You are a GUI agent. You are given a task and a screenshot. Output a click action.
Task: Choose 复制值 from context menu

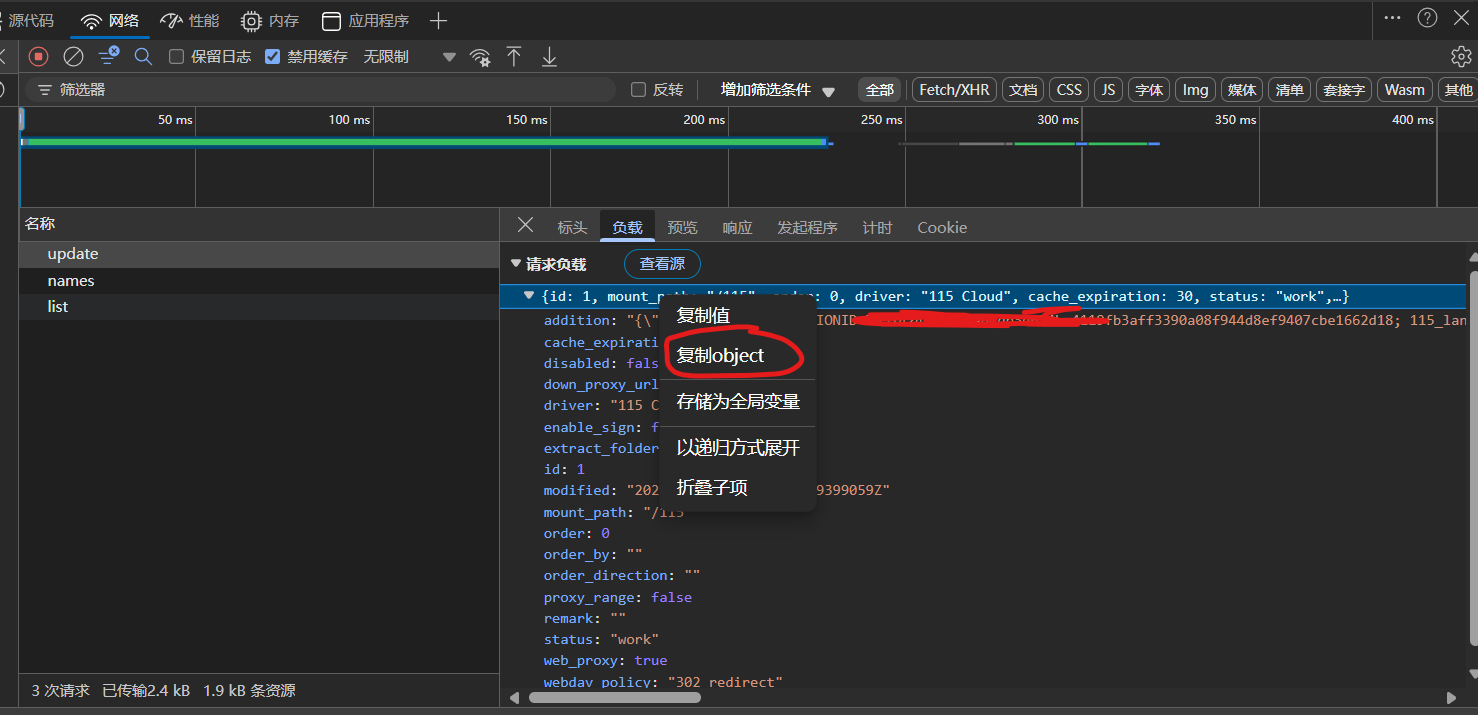click(738, 315)
